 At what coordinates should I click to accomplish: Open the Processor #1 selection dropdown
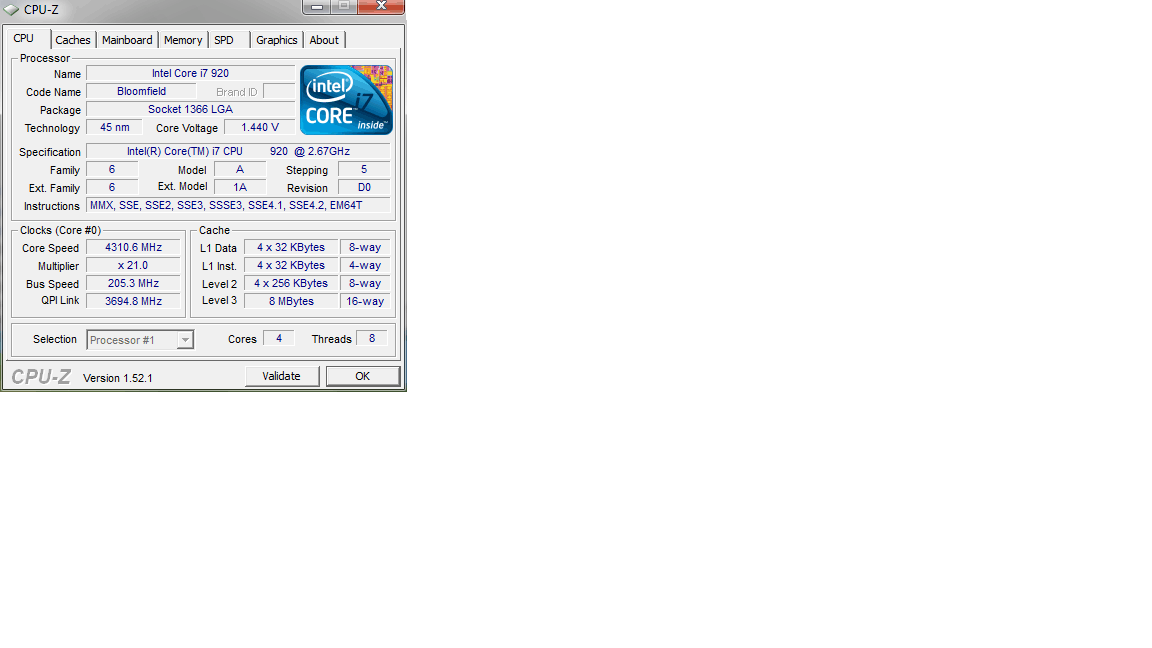tap(140, 339)
